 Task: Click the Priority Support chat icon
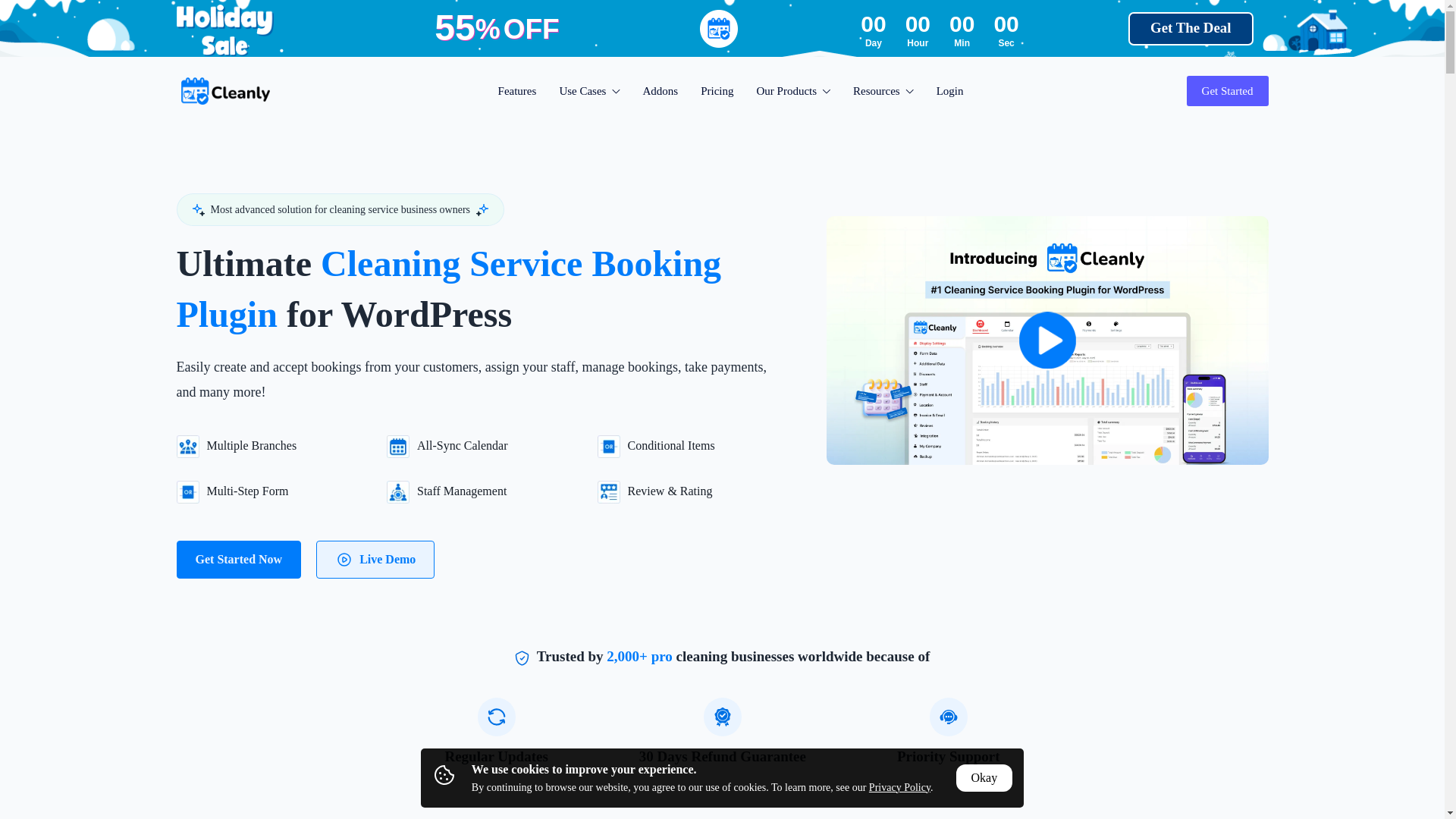coord(948,717)
